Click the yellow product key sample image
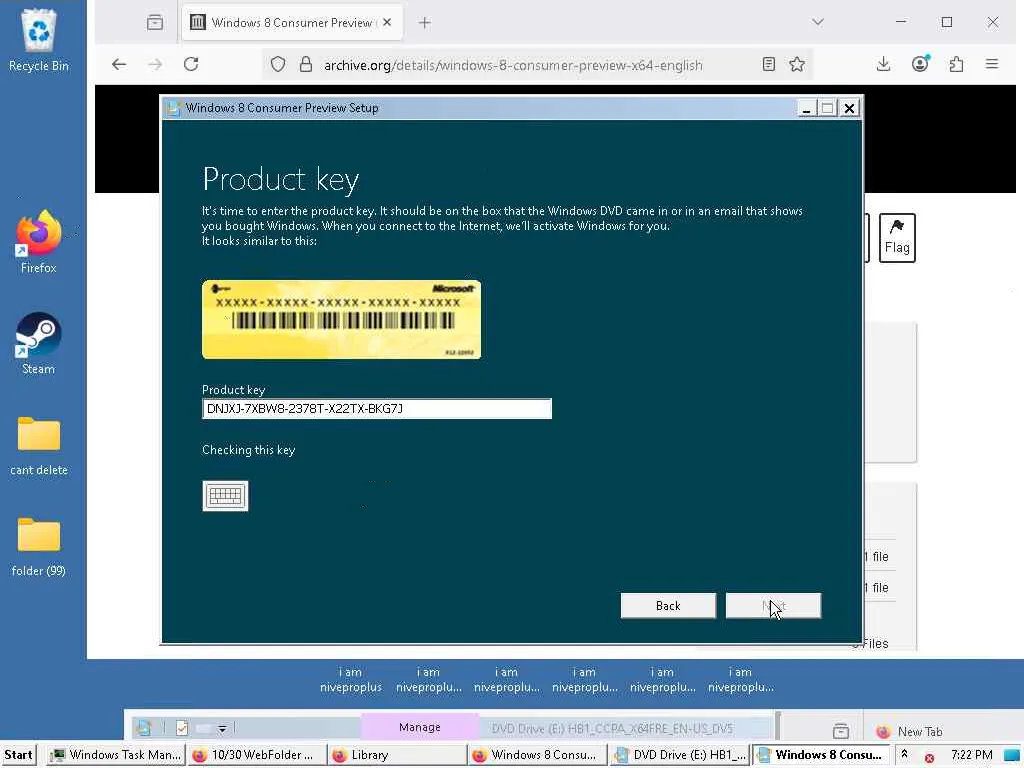This screenshot has height=768, width=1024. point(342,319)
